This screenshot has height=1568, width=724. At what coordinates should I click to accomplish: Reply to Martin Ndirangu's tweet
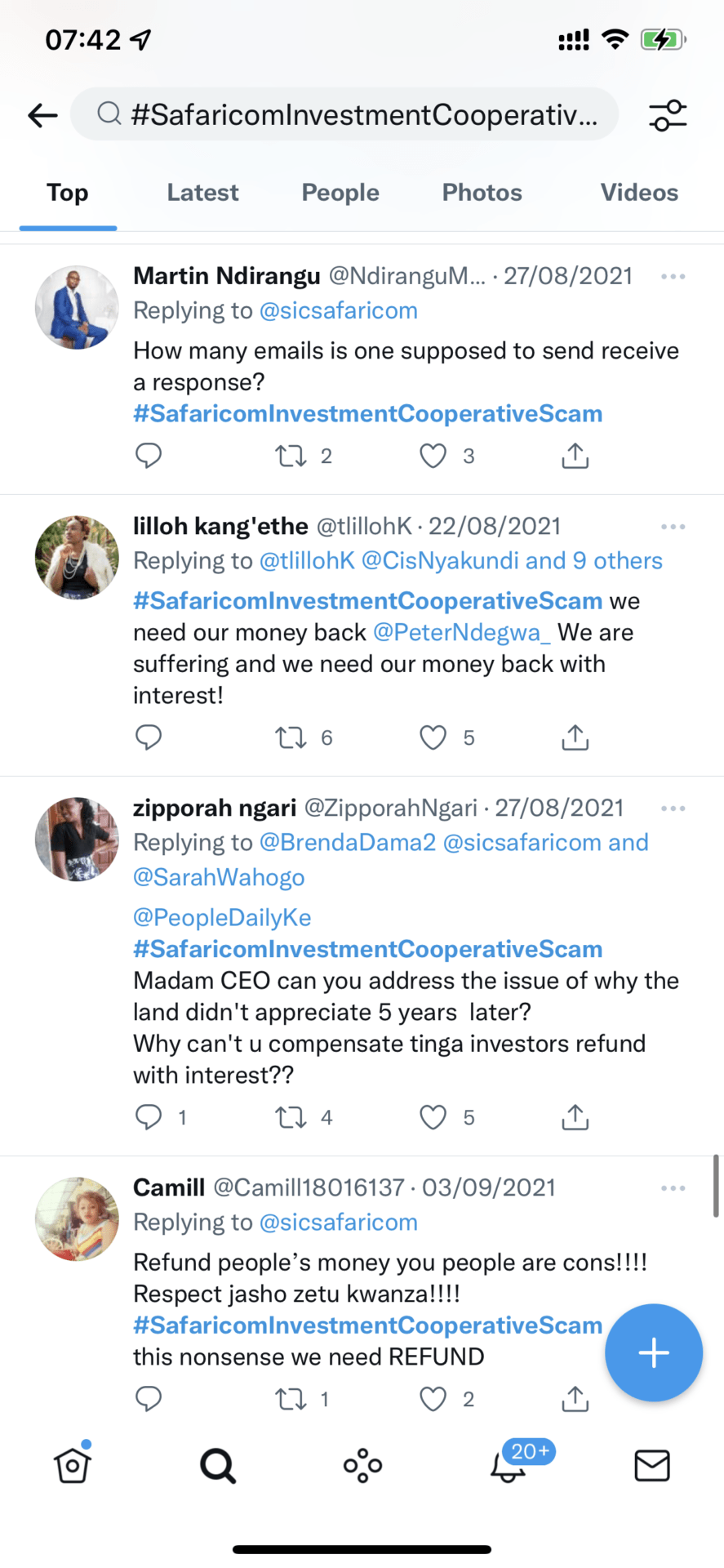pos(149,456)
